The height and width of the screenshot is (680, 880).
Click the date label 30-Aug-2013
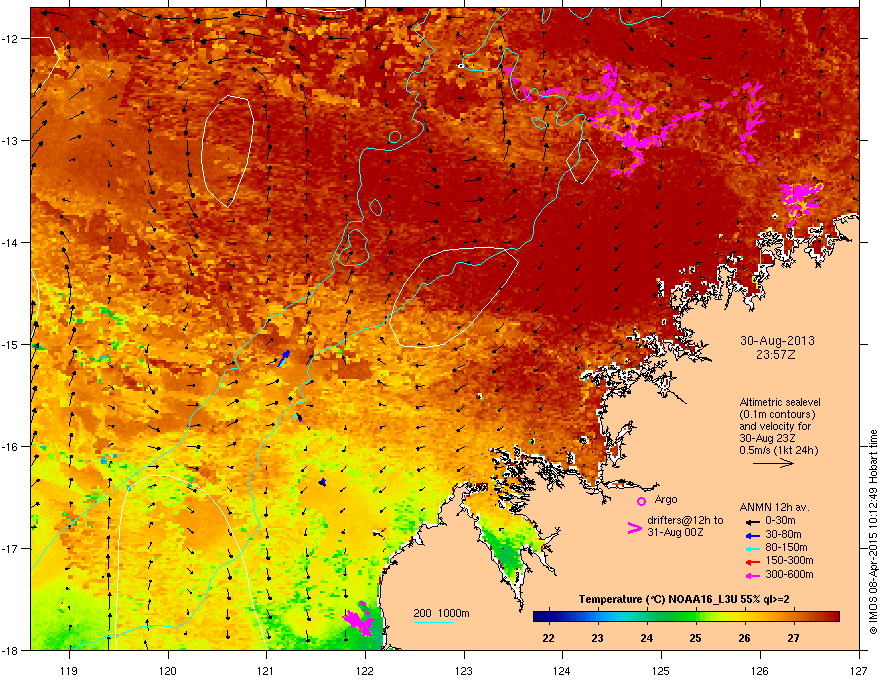[x=777, y=341]
